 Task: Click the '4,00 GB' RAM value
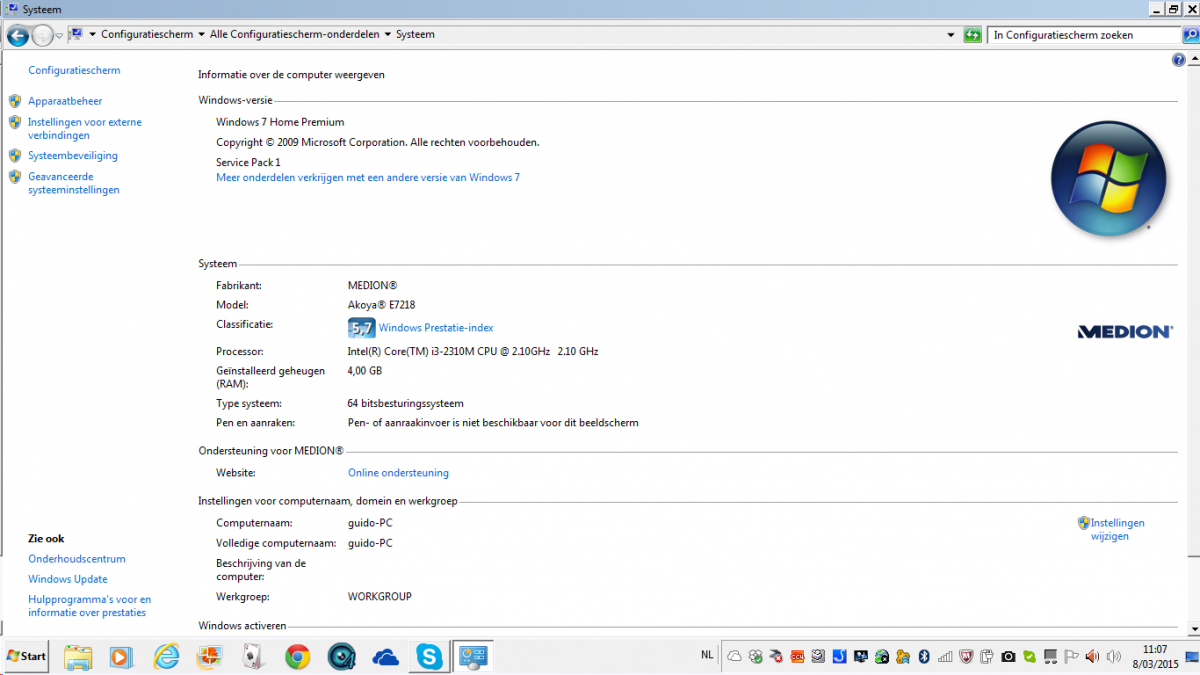pyautogui.click(x=365, y=371)
